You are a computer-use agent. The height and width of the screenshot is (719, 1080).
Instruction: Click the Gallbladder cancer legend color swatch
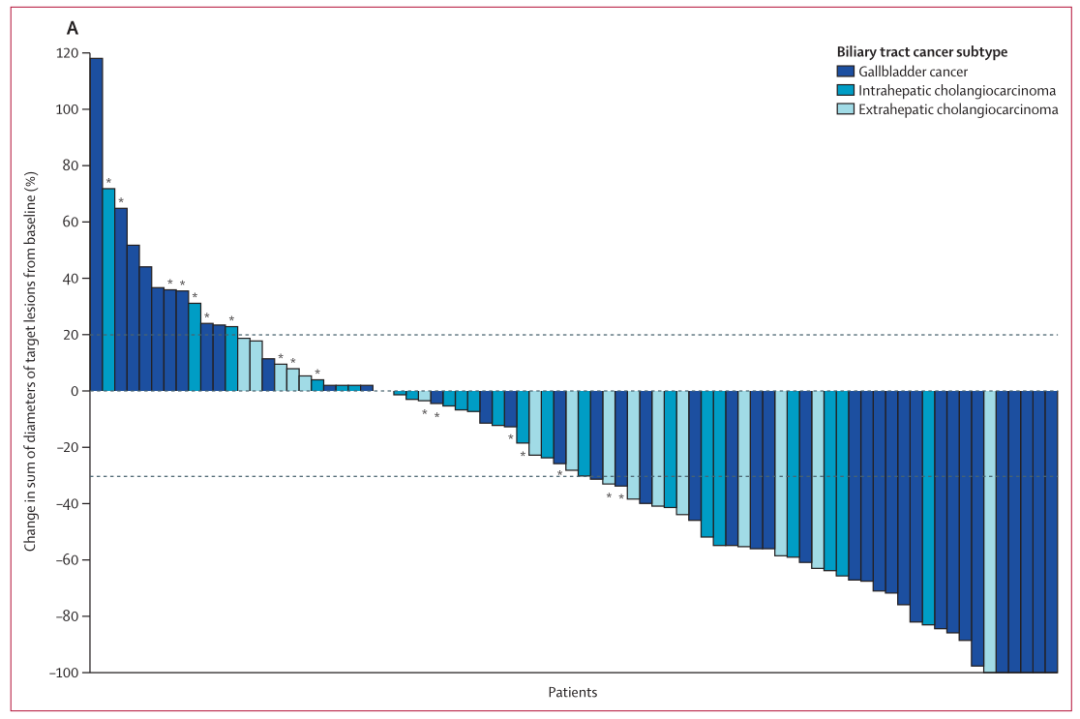pos(845,72)
